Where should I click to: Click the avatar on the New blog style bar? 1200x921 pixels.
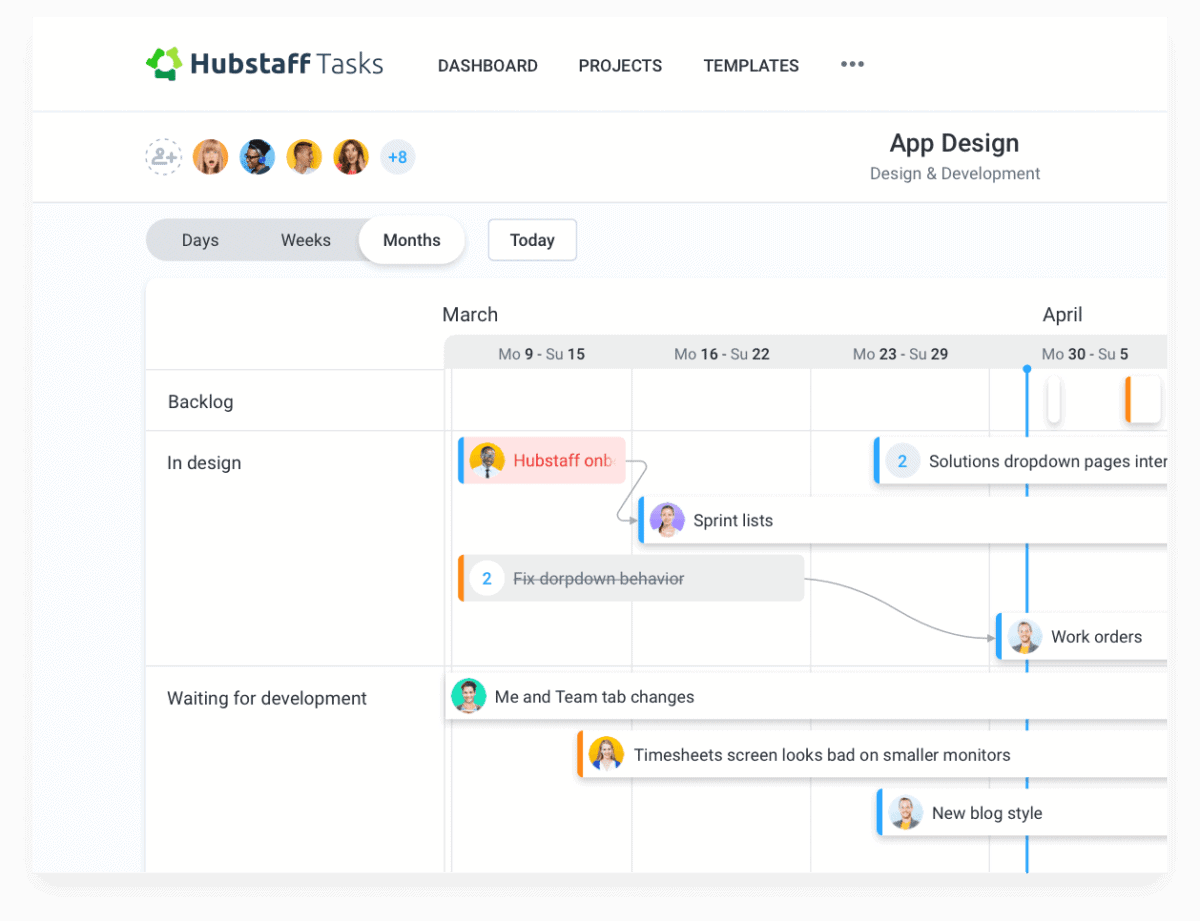click(905, 812)
